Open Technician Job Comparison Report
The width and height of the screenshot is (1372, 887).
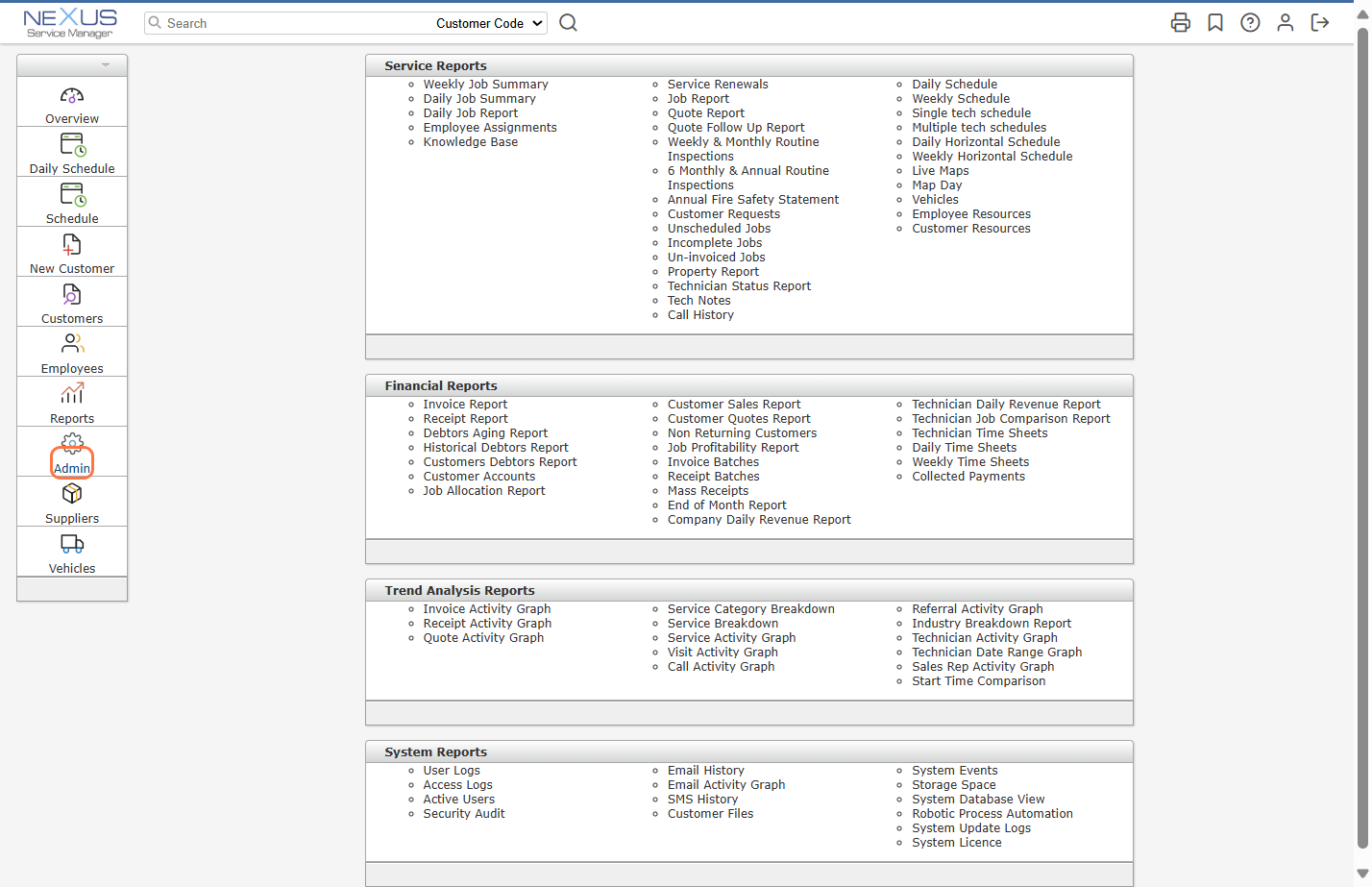1011,419
